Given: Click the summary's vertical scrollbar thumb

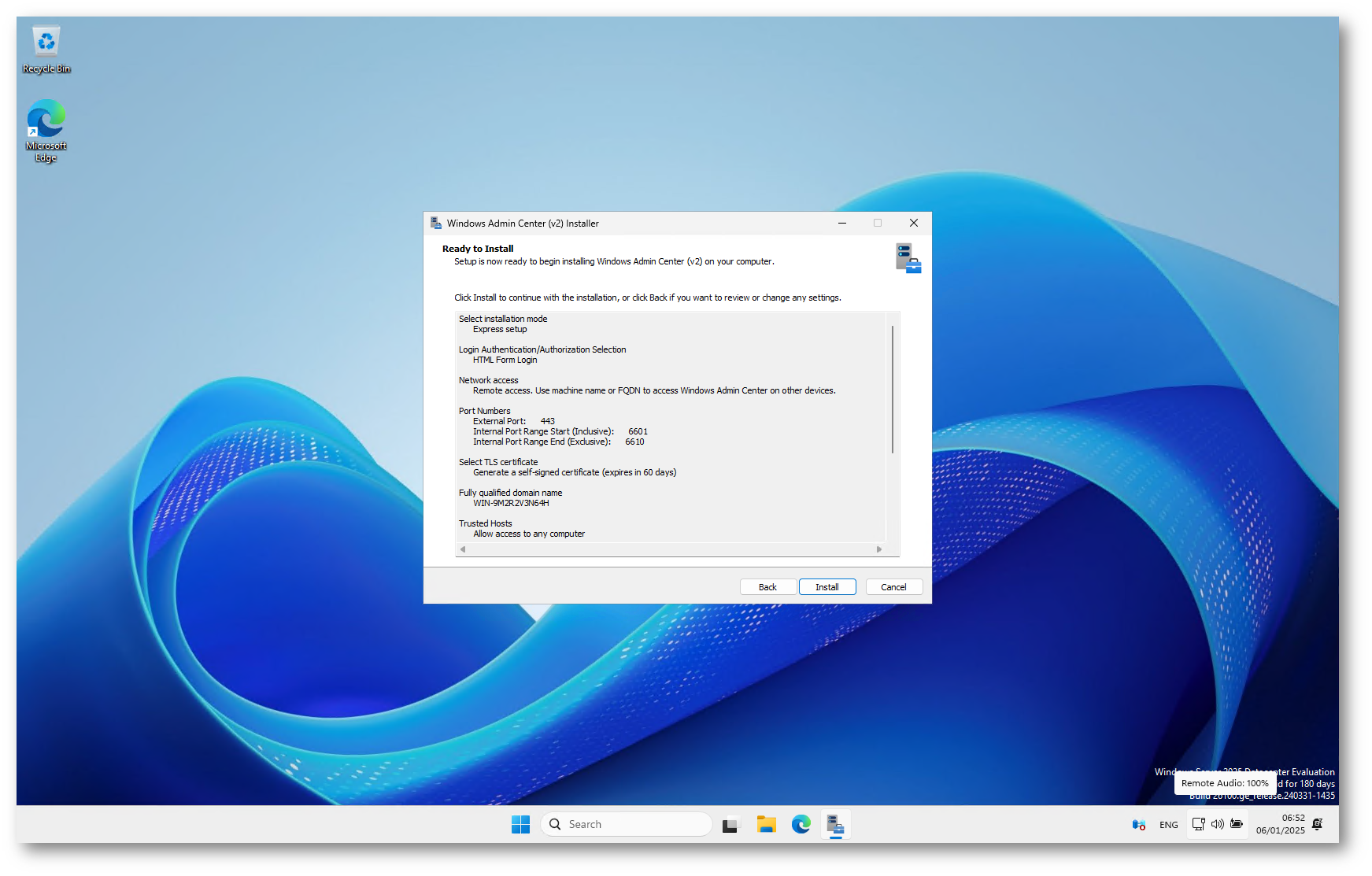Looking at the screenshot, I should pyautogui.click(x=893, y=389).
